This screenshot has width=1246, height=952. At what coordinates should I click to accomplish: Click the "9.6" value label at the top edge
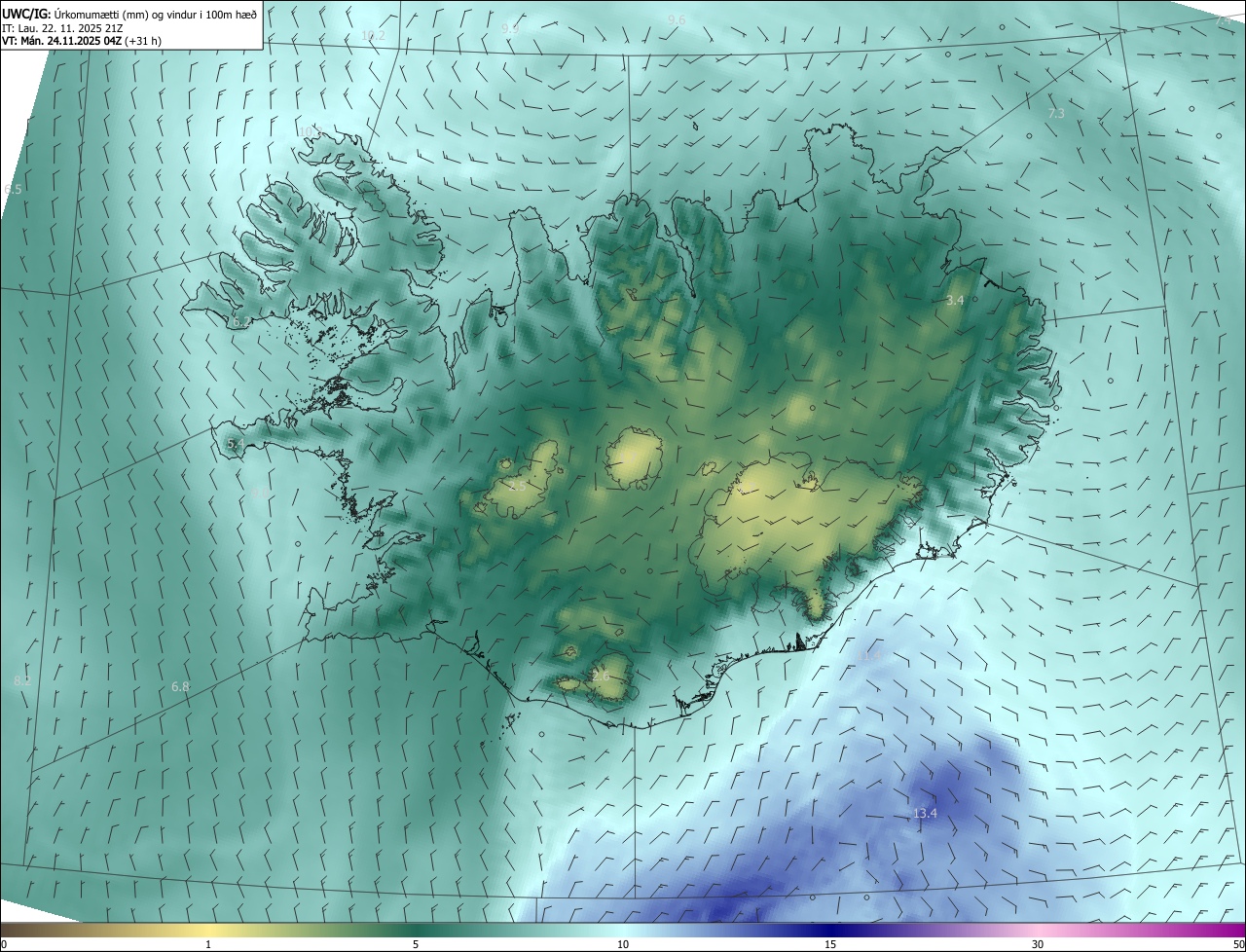(x=677, y=19)
